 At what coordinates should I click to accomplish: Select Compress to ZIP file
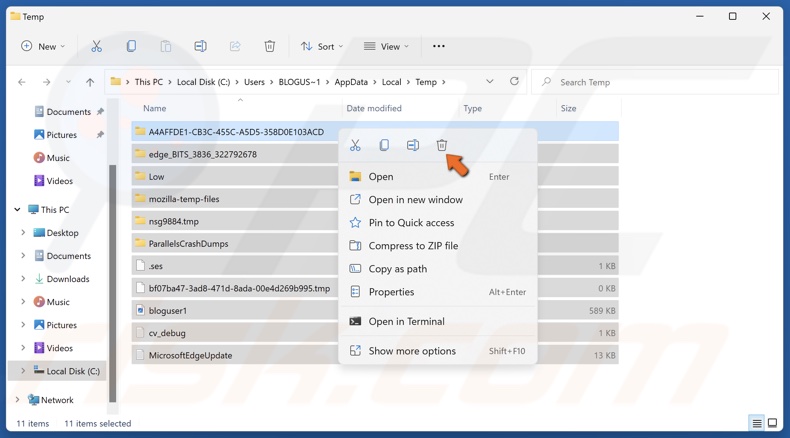(x=437, y=245)
